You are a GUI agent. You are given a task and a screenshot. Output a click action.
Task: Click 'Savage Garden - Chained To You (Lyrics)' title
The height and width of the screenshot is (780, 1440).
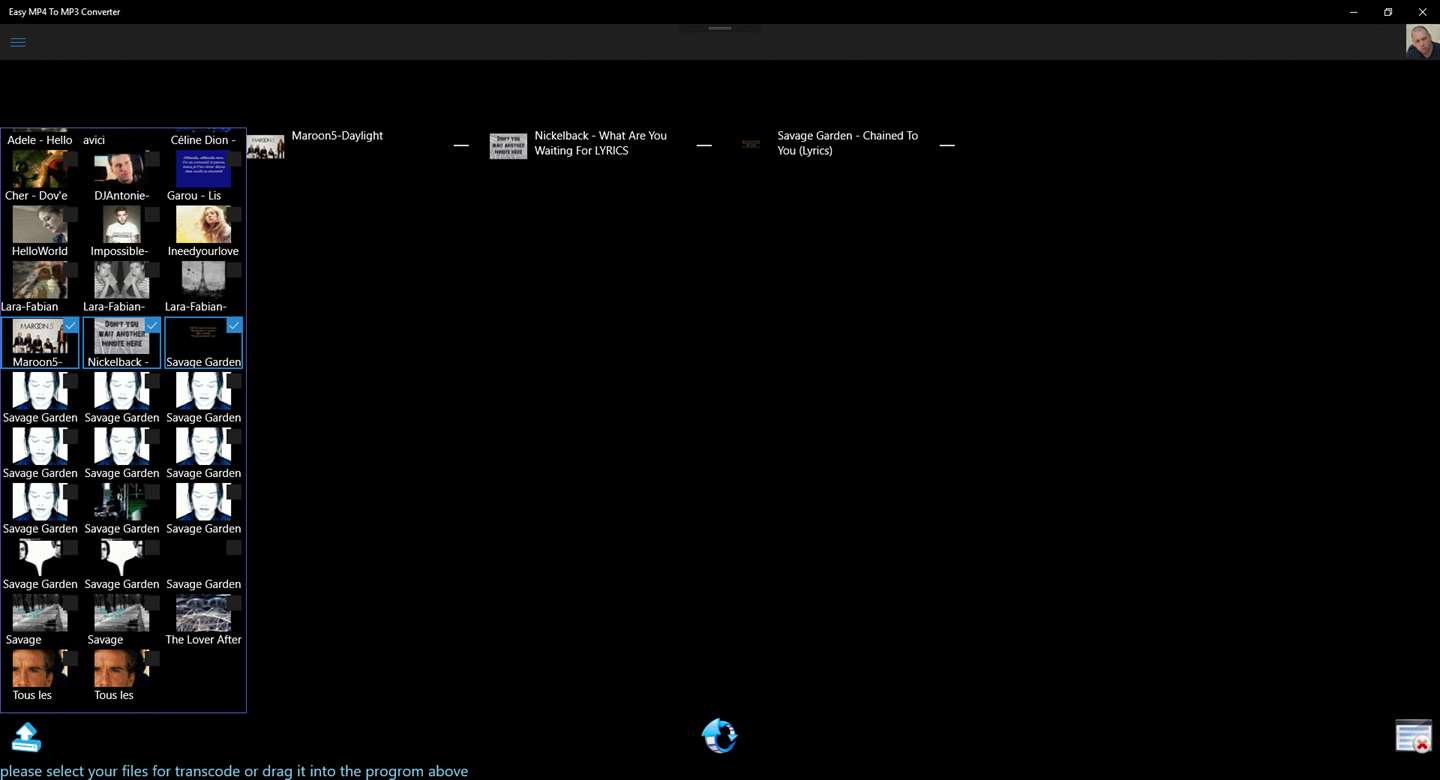point(847,143)
